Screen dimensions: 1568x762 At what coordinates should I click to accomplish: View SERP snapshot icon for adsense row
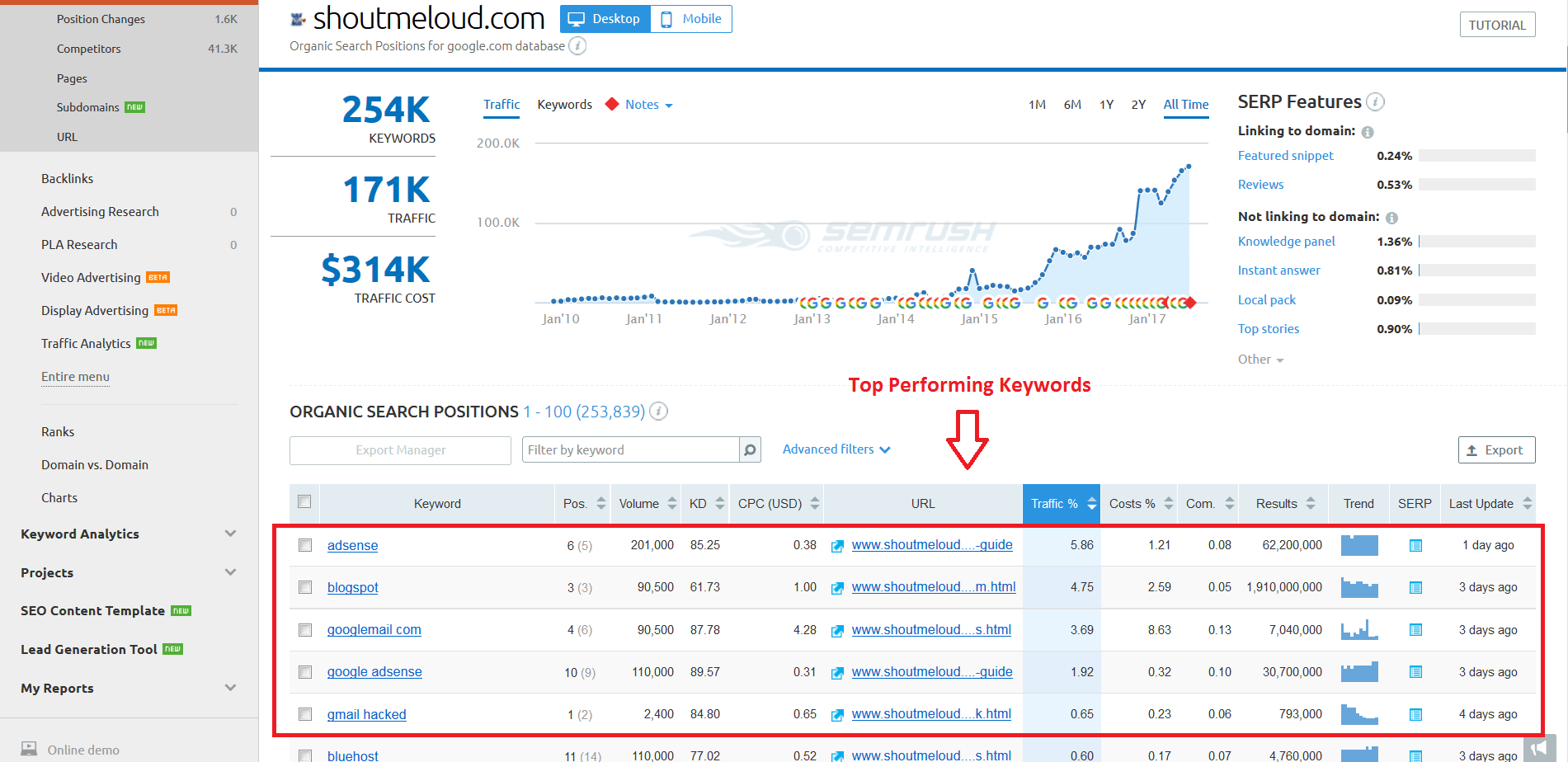click(x=1415, y=545)
